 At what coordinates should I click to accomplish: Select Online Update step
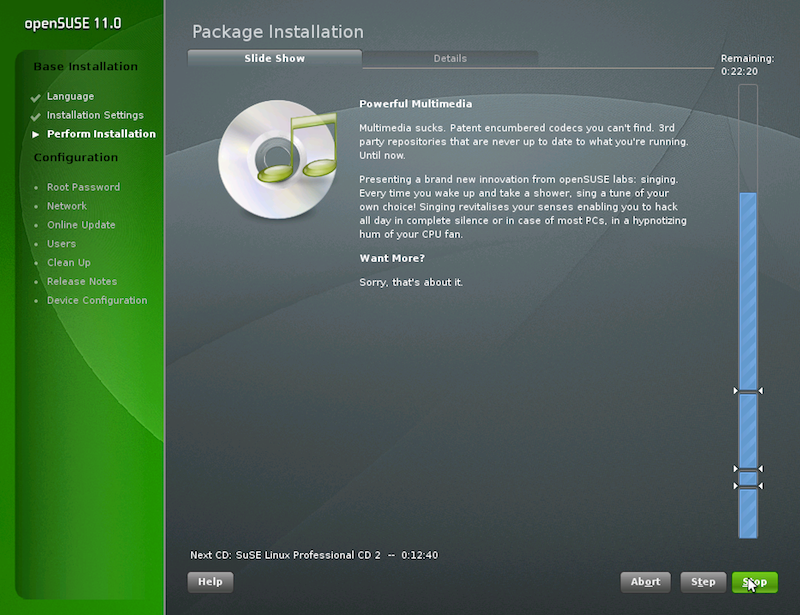(x=81, y=225)
